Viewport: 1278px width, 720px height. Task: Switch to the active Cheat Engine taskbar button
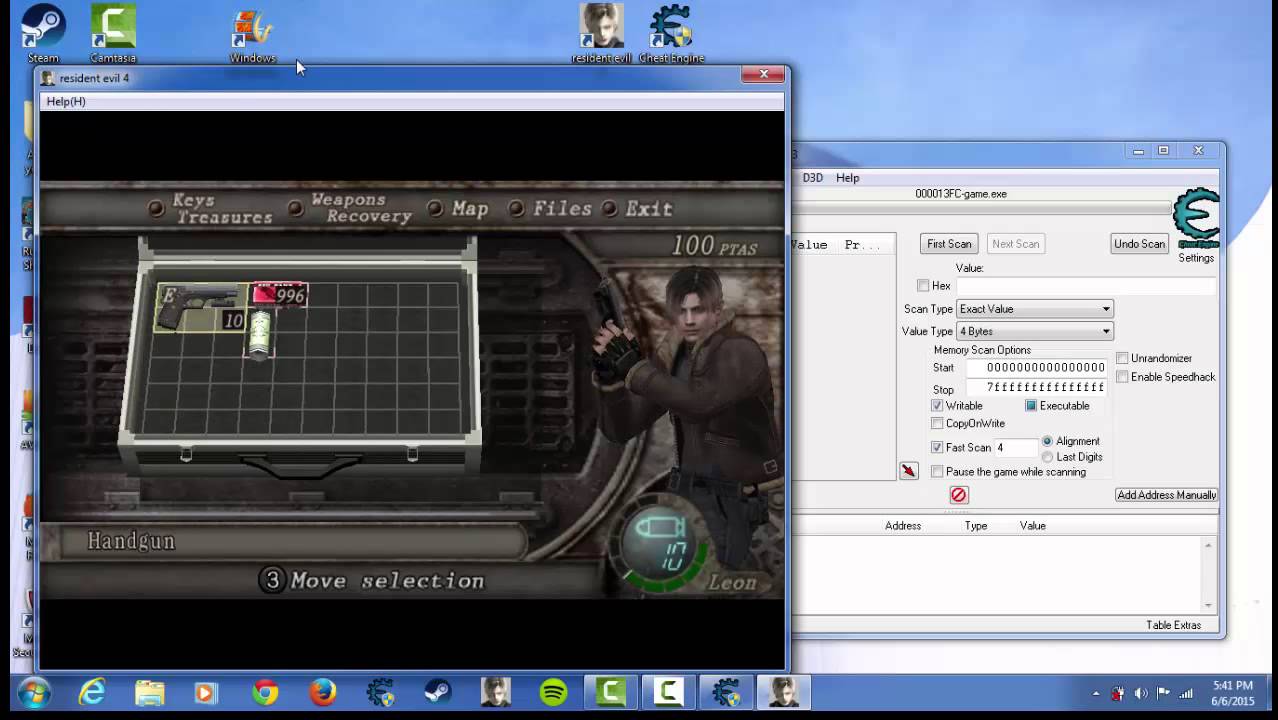[x=726, y=692]
